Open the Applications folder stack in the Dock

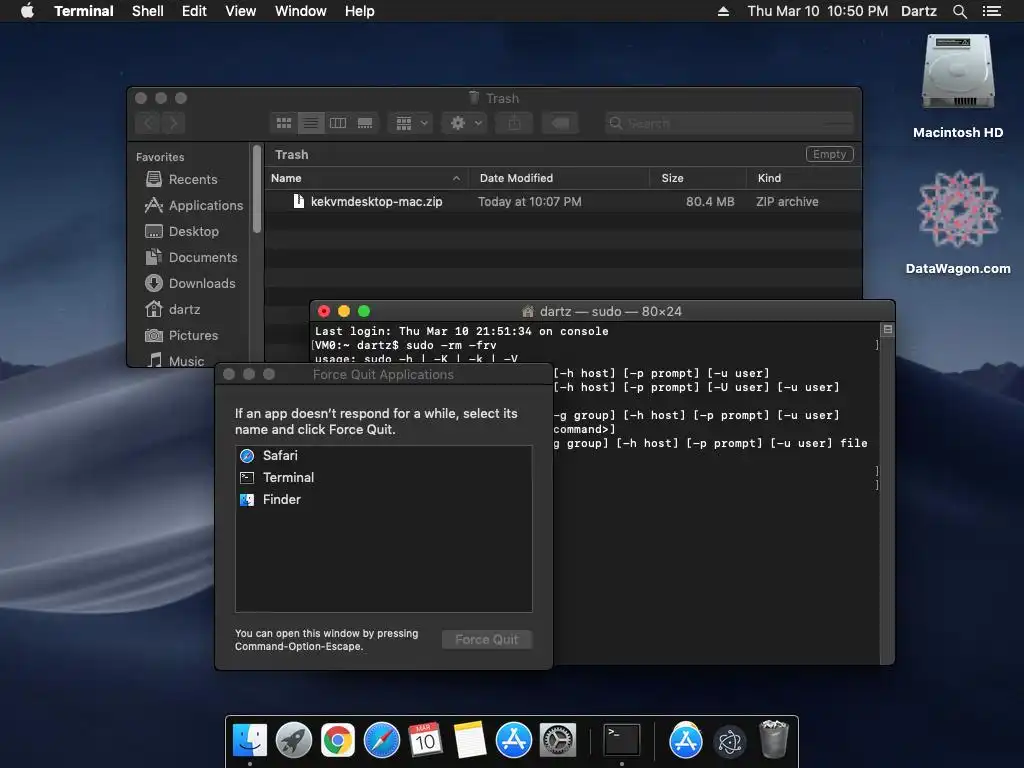tap(685, 740)
